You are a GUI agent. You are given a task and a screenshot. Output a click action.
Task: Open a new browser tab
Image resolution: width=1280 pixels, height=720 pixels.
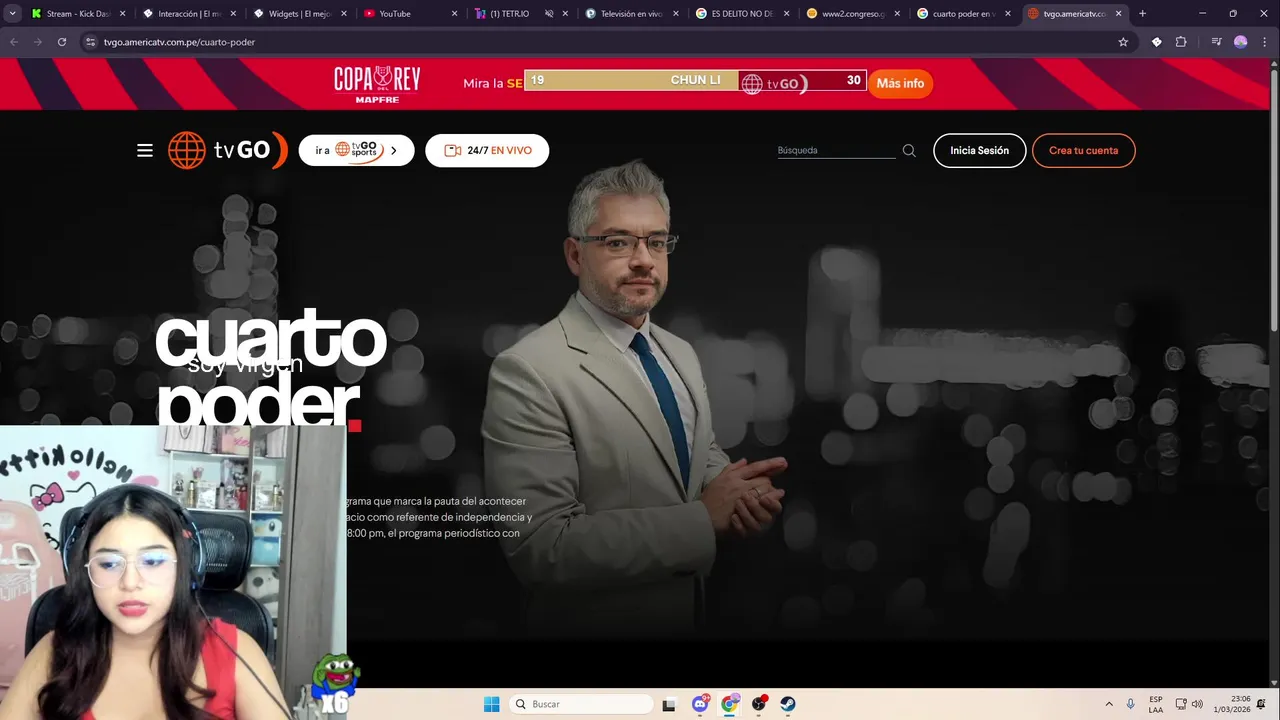click(1142, 14)
